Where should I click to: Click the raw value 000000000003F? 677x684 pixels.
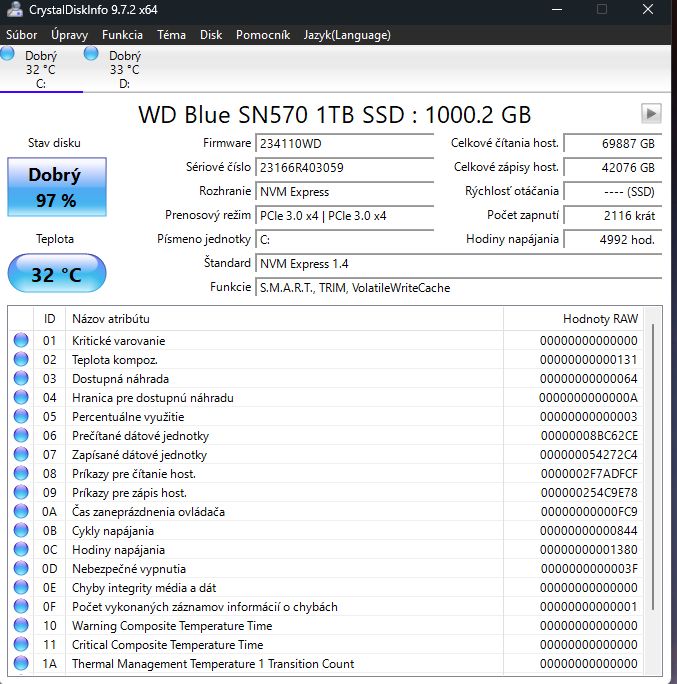coord(589,568)
